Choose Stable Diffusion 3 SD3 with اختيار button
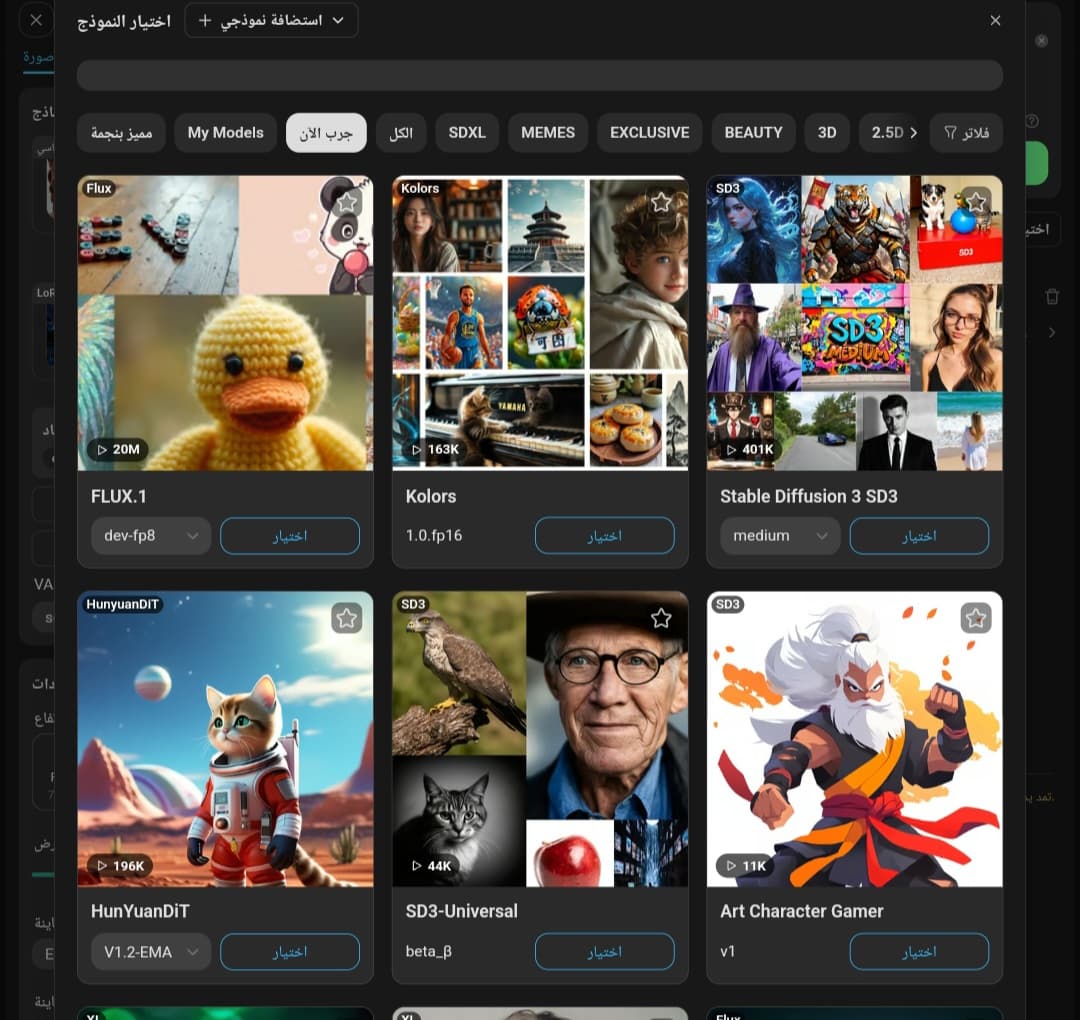 pos(920,536)
